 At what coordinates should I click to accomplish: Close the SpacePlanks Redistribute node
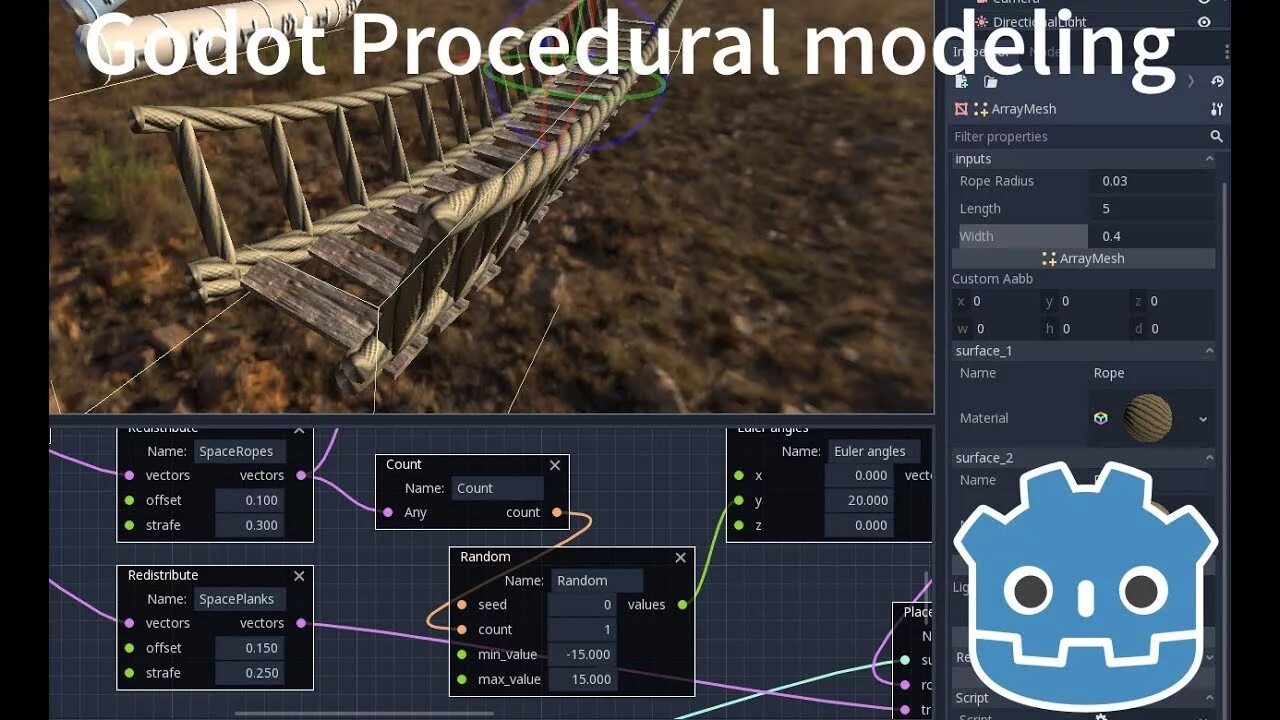[x=299, y=576]
